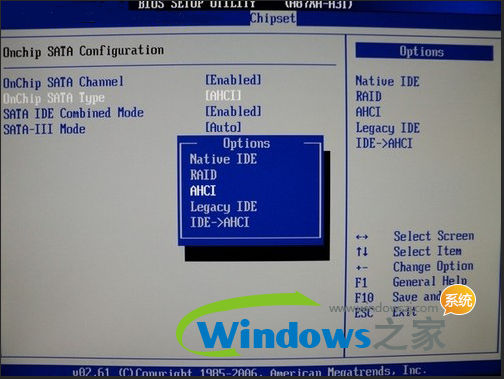Screen dimensions: 504x379
Task: Click the up-down arrows Select Item icon
Action: tap(362, 252)
